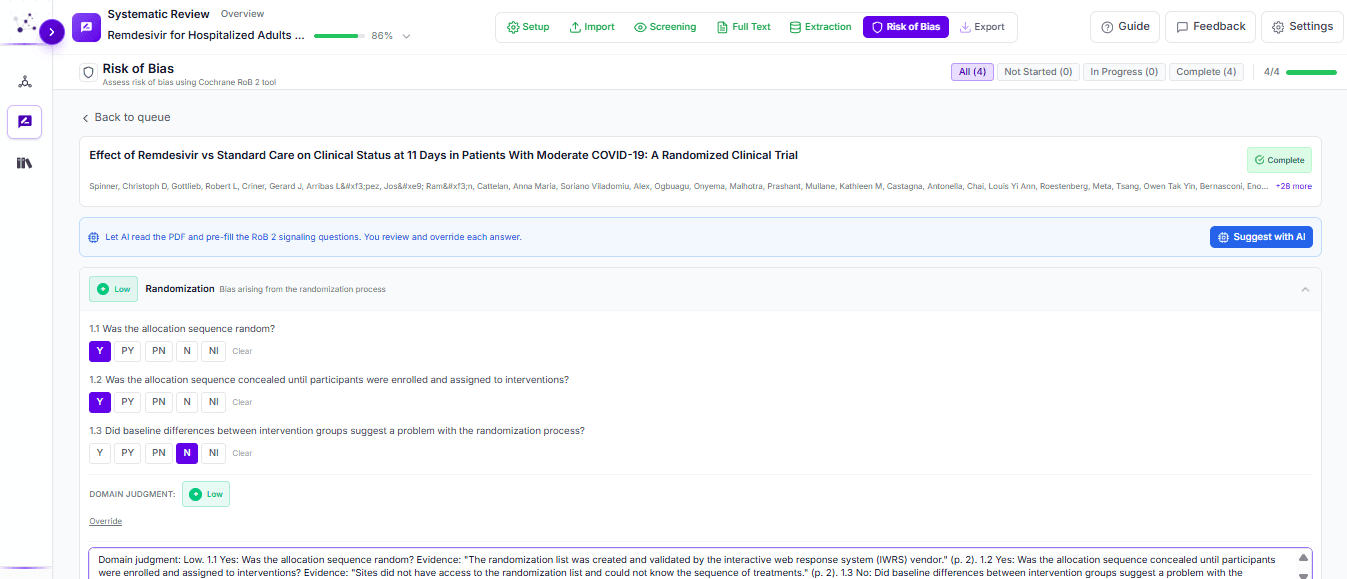
Task: Click the purple Systematic Review project icon
Action: coord(87,26)
